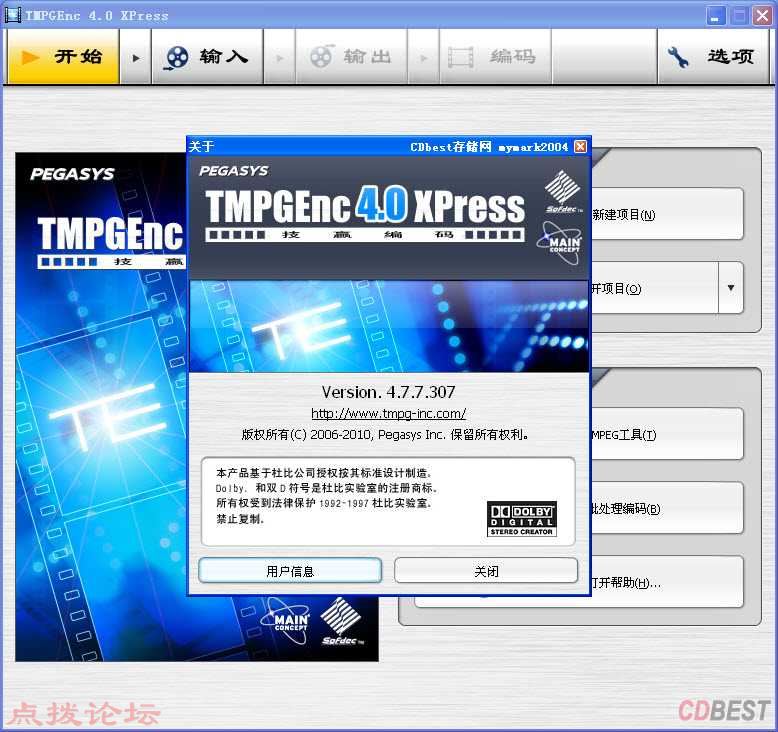Screen dimensions: 778x732
Task: Switch to the 输入 (Input) tab
Action: 207,57
